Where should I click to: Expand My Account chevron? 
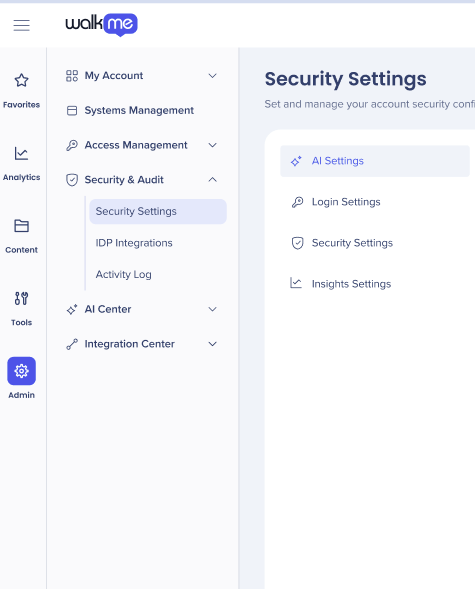(x=213, y=76)
